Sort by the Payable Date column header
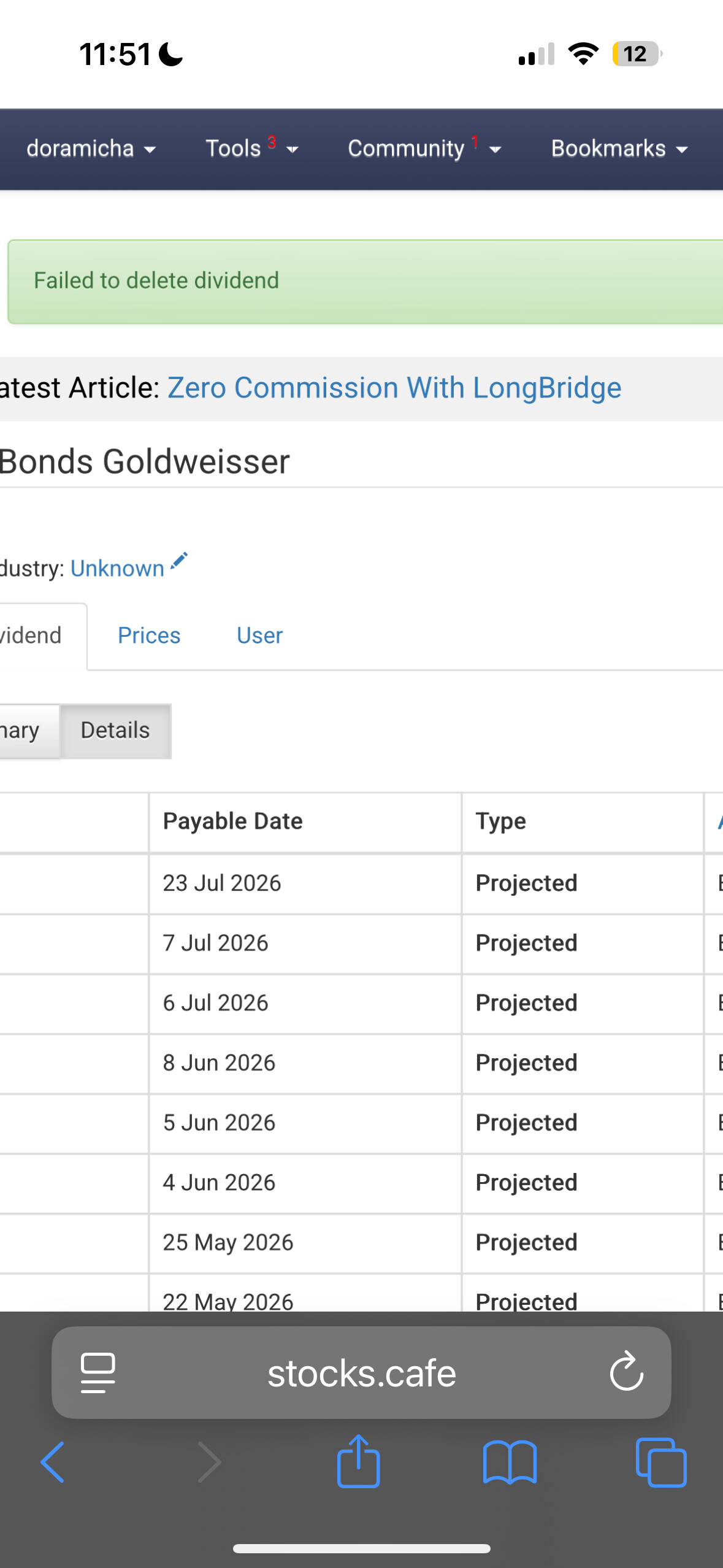The width and height of the screenshot is (723, 1568). tap(233, 821)
